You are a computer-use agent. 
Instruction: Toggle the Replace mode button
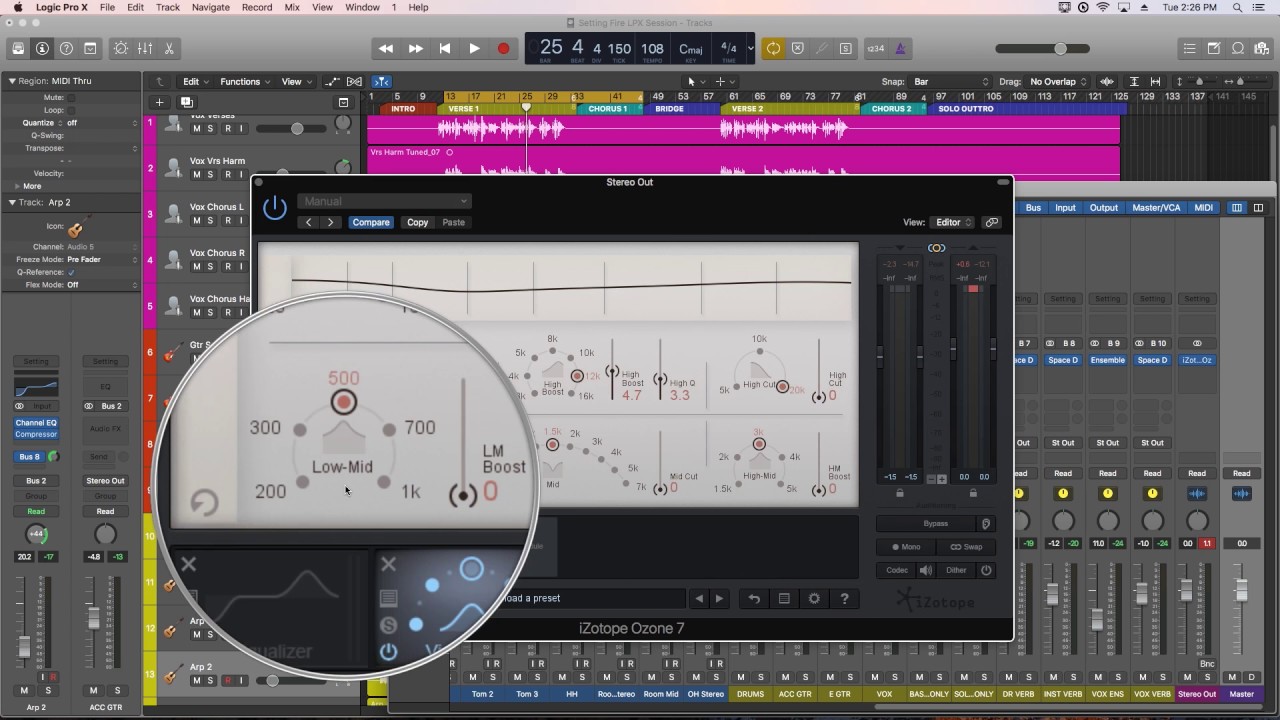pos(797,48)
